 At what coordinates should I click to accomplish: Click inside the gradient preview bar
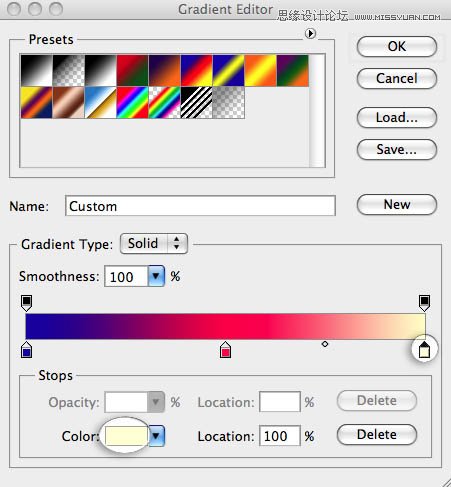tap(225, 326)
